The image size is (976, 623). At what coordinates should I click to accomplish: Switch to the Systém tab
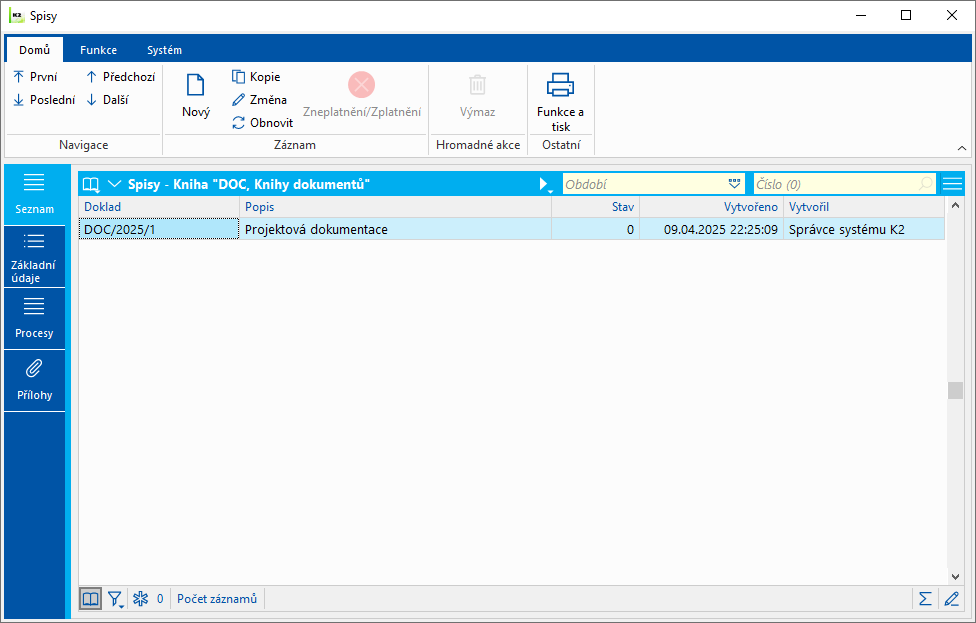164,50
